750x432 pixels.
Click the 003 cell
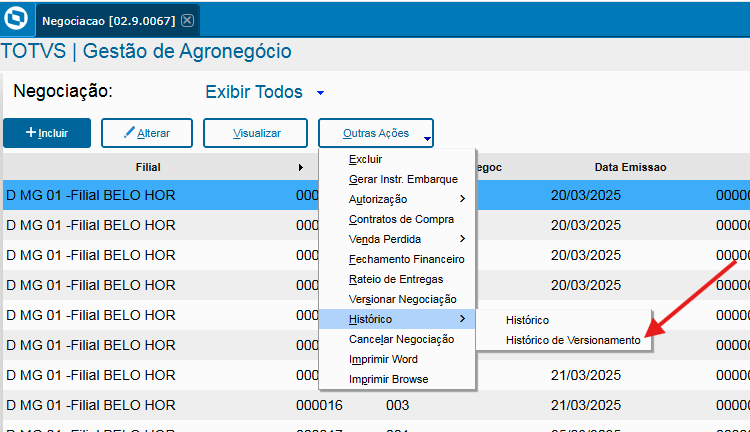pos(397,406)
